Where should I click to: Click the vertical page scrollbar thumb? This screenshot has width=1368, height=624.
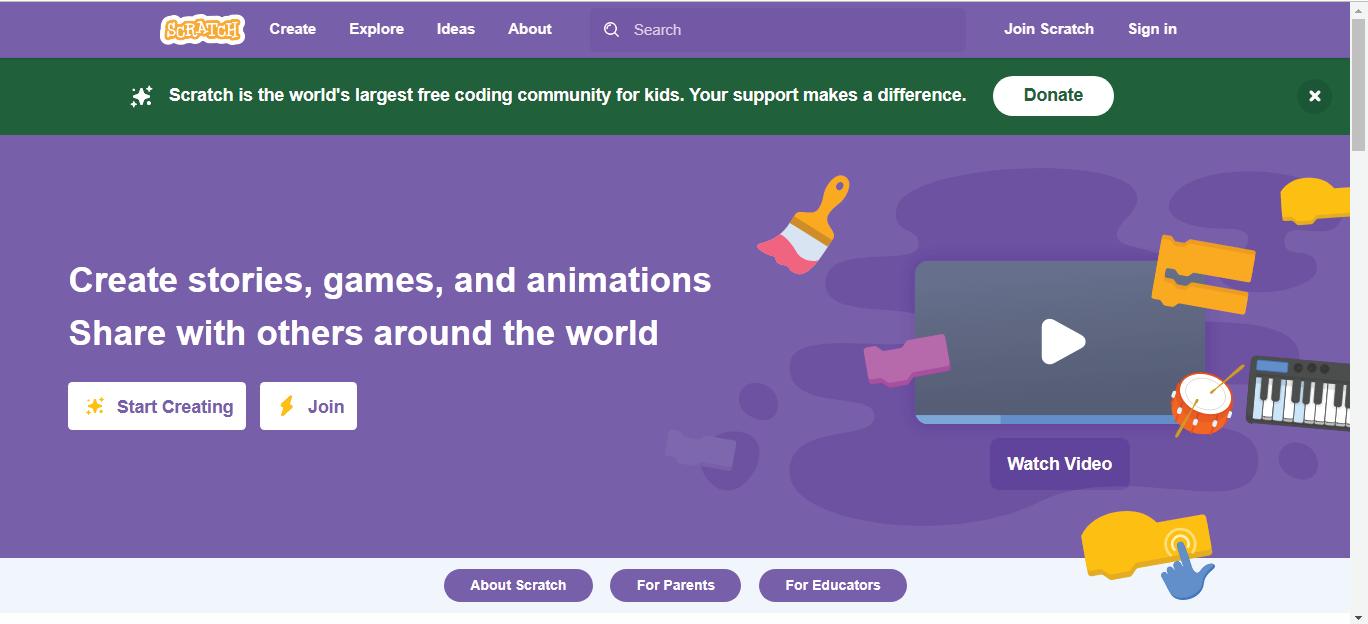[1359, 84]
